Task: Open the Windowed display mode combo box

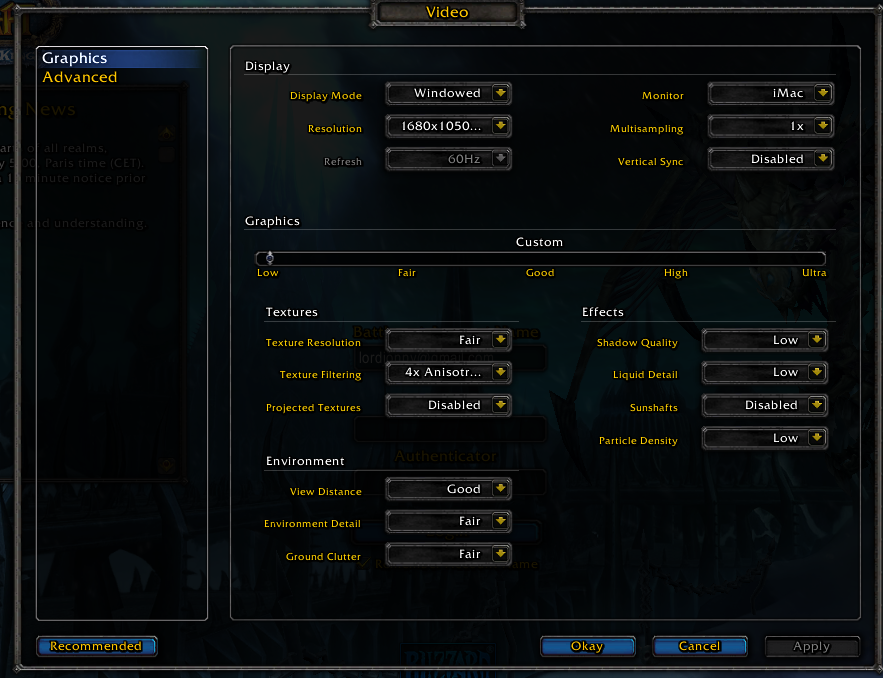Action: click(448, 93)
